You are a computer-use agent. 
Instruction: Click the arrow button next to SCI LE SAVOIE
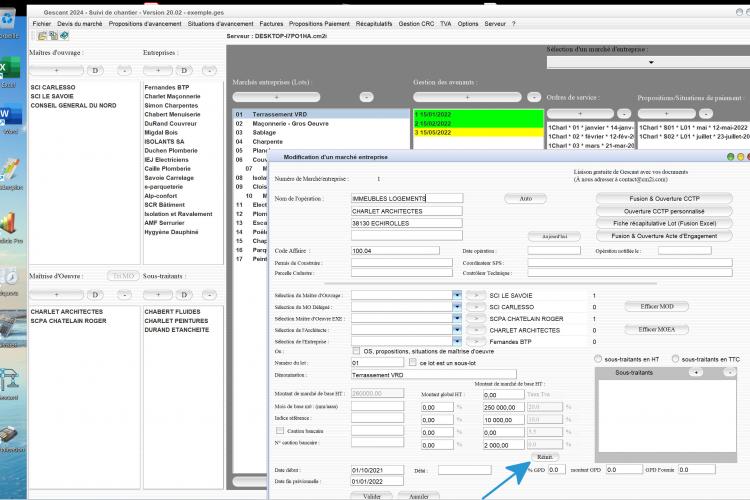tap(476, 295)
